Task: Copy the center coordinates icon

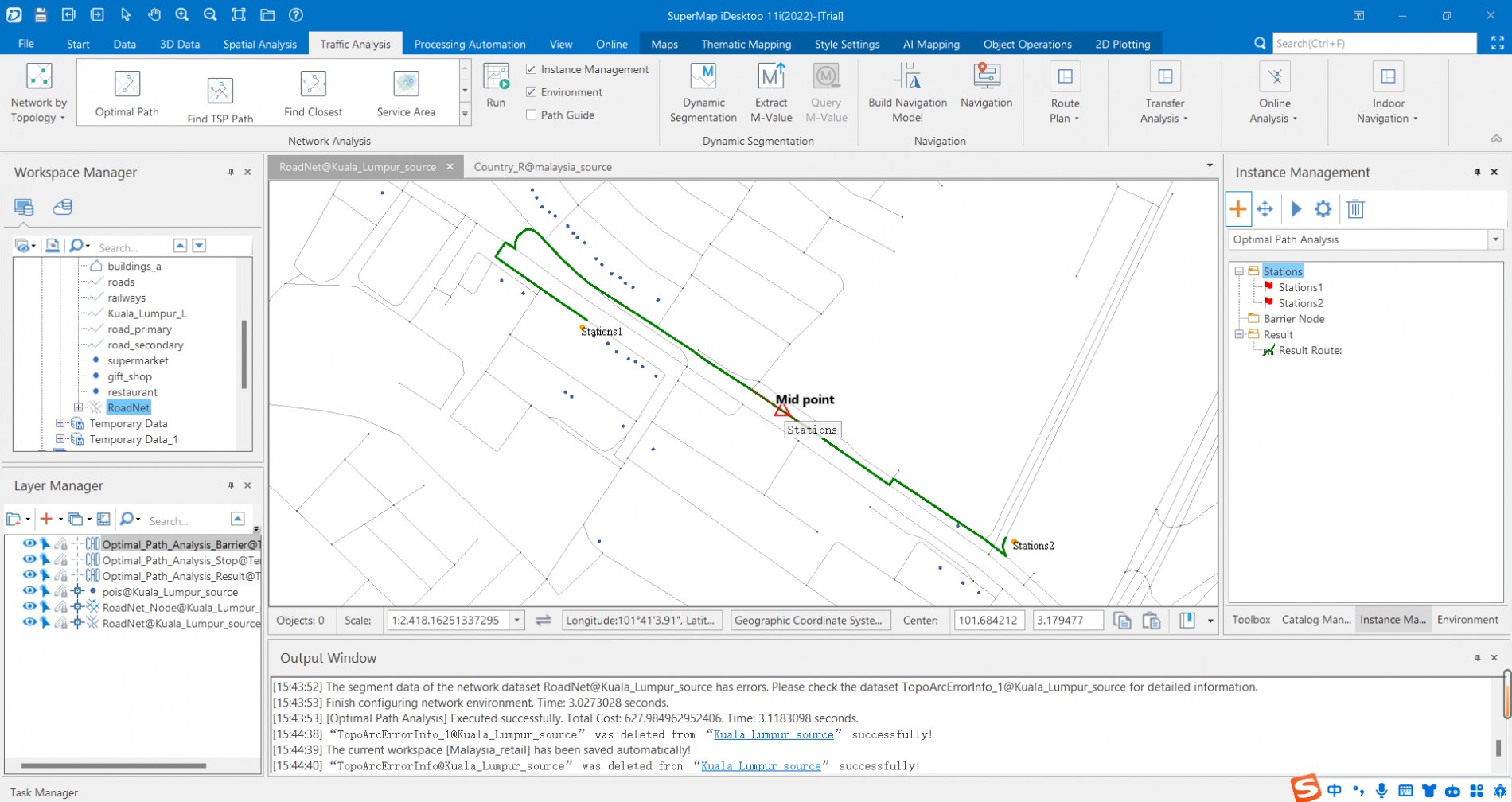Action: 1122,621
